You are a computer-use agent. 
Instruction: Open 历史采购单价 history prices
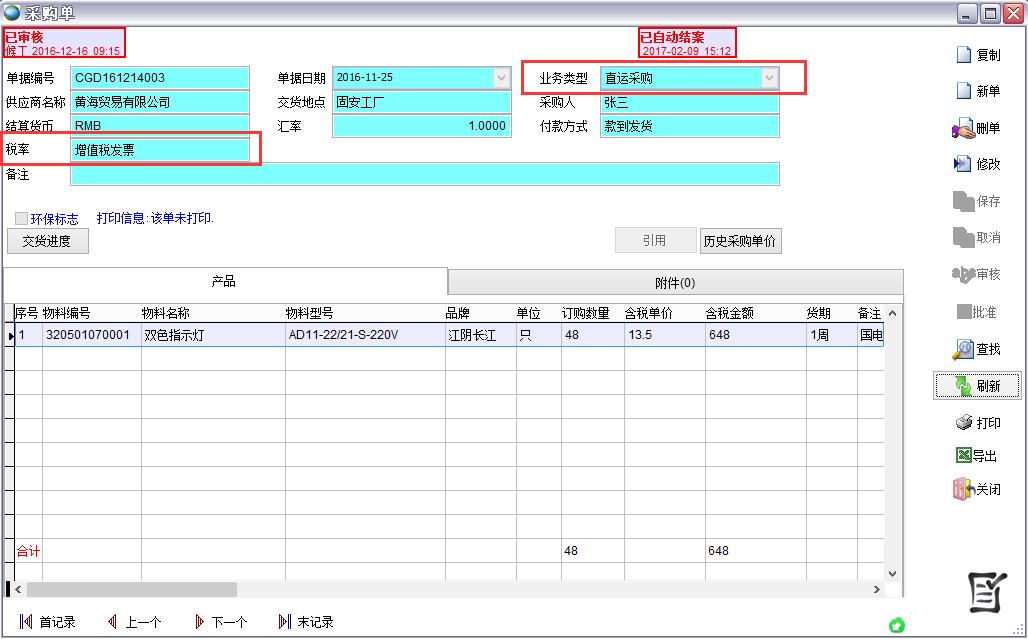[740, 240]
